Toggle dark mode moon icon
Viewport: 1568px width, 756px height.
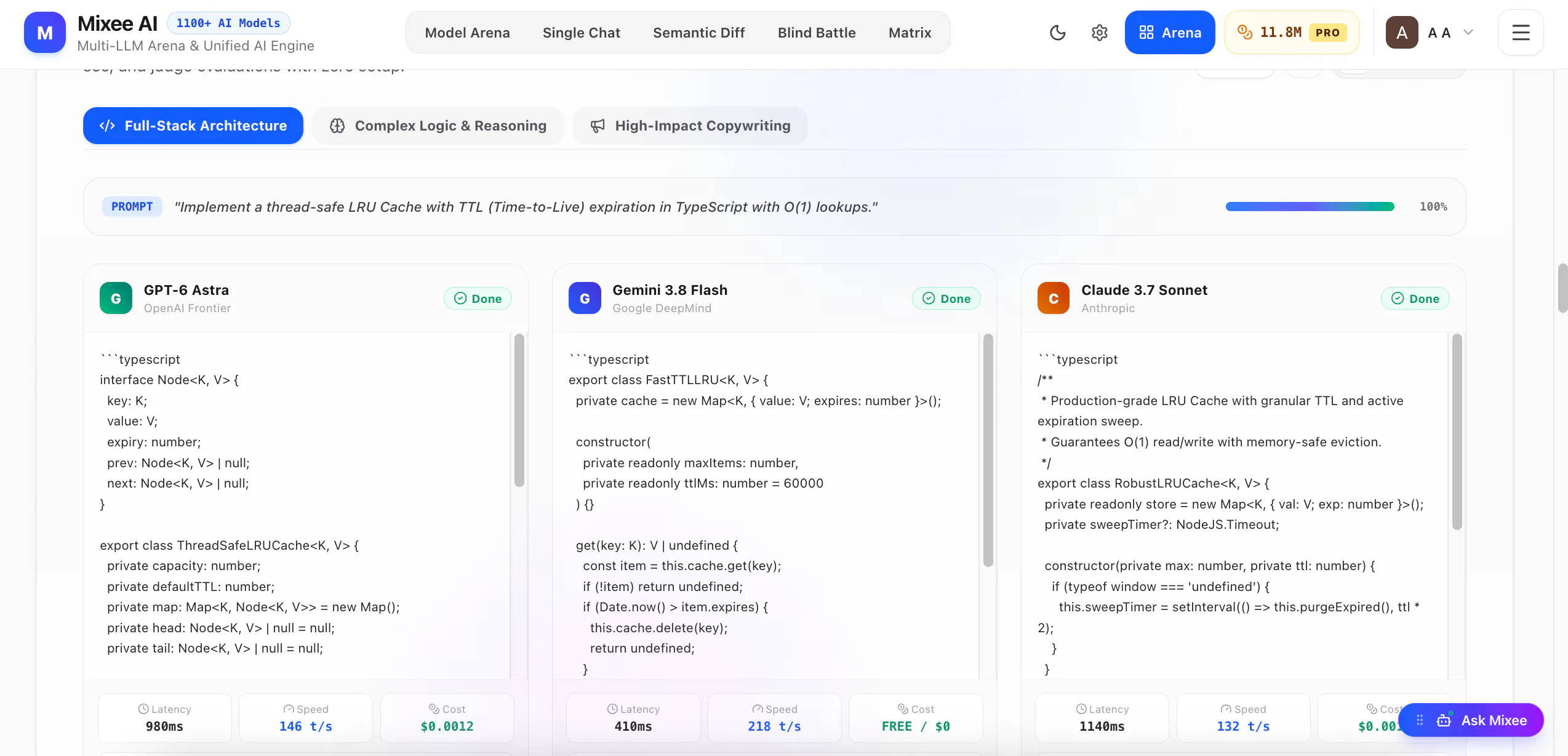pos(1057,33)
